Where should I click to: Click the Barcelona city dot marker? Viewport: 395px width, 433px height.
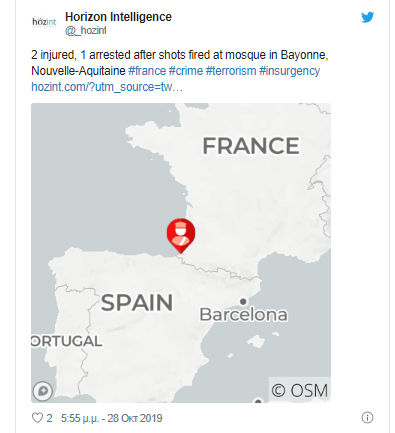coord(243,301)
